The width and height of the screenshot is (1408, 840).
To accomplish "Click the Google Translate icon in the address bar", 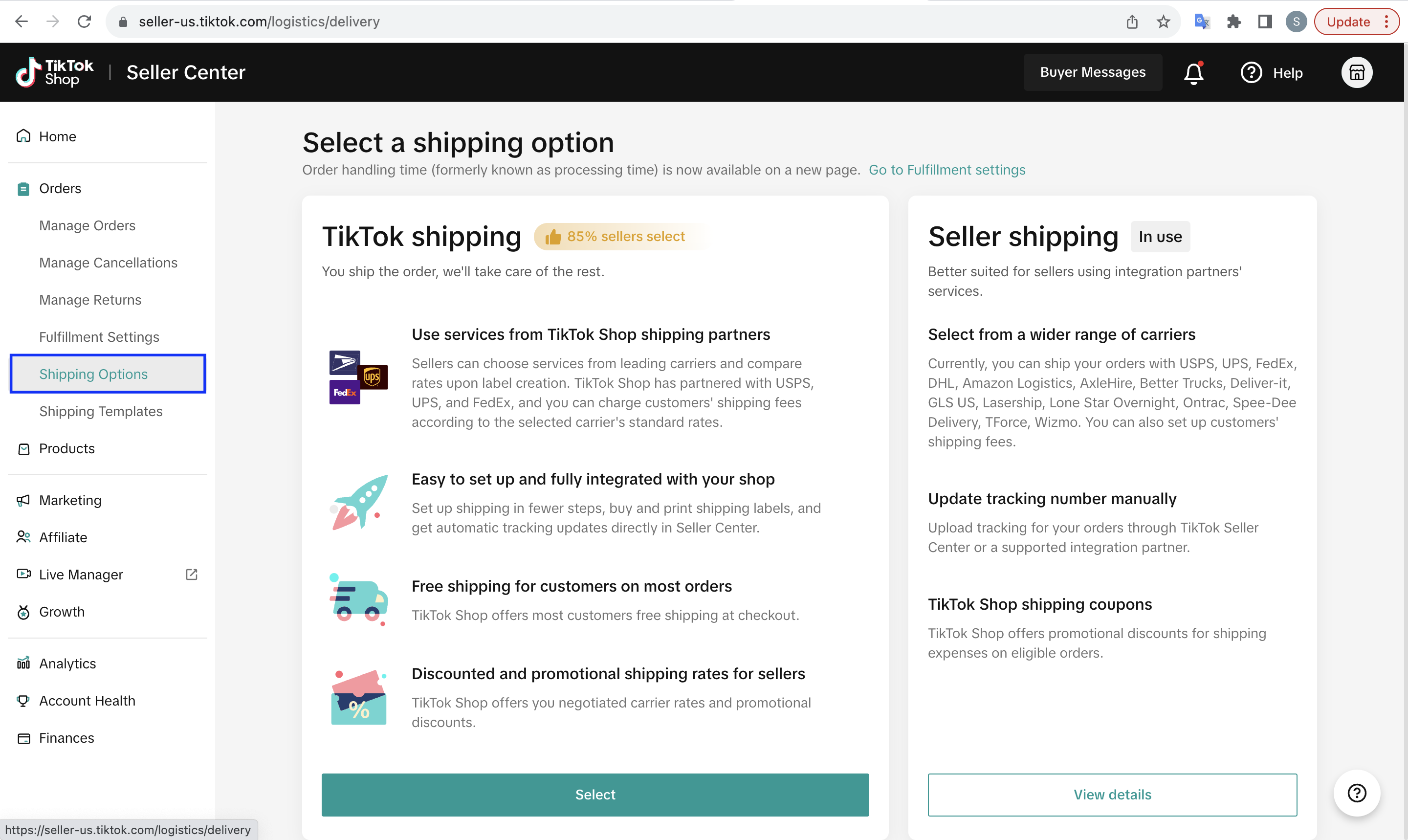I will coord(1201,22).
